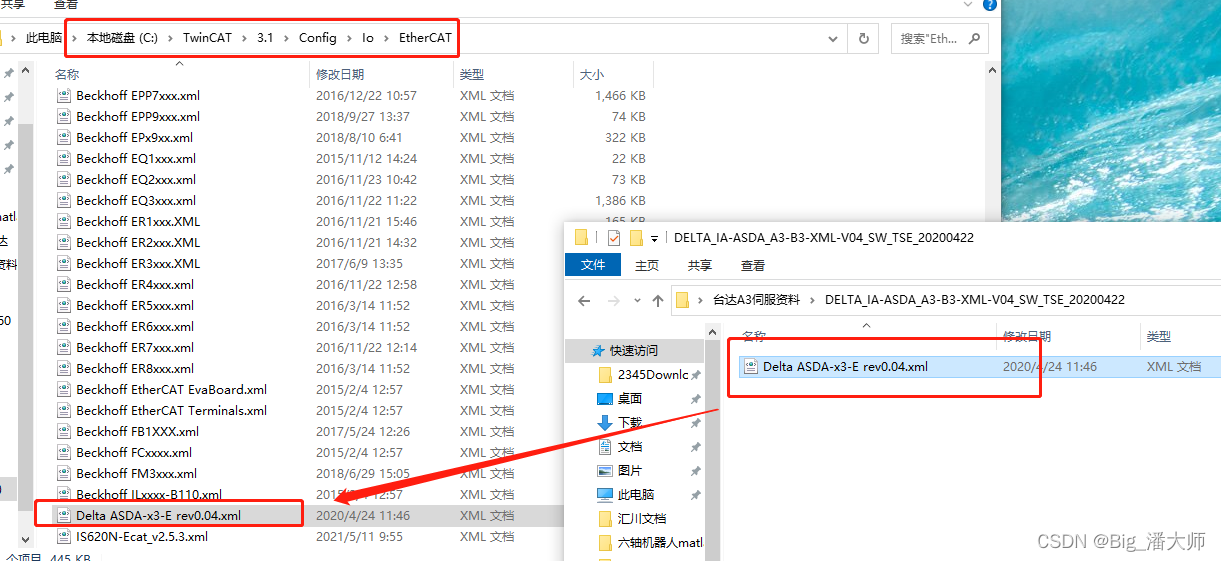
Task: Select Beckhoff ER7xxx.xml file
Action: 135,348
